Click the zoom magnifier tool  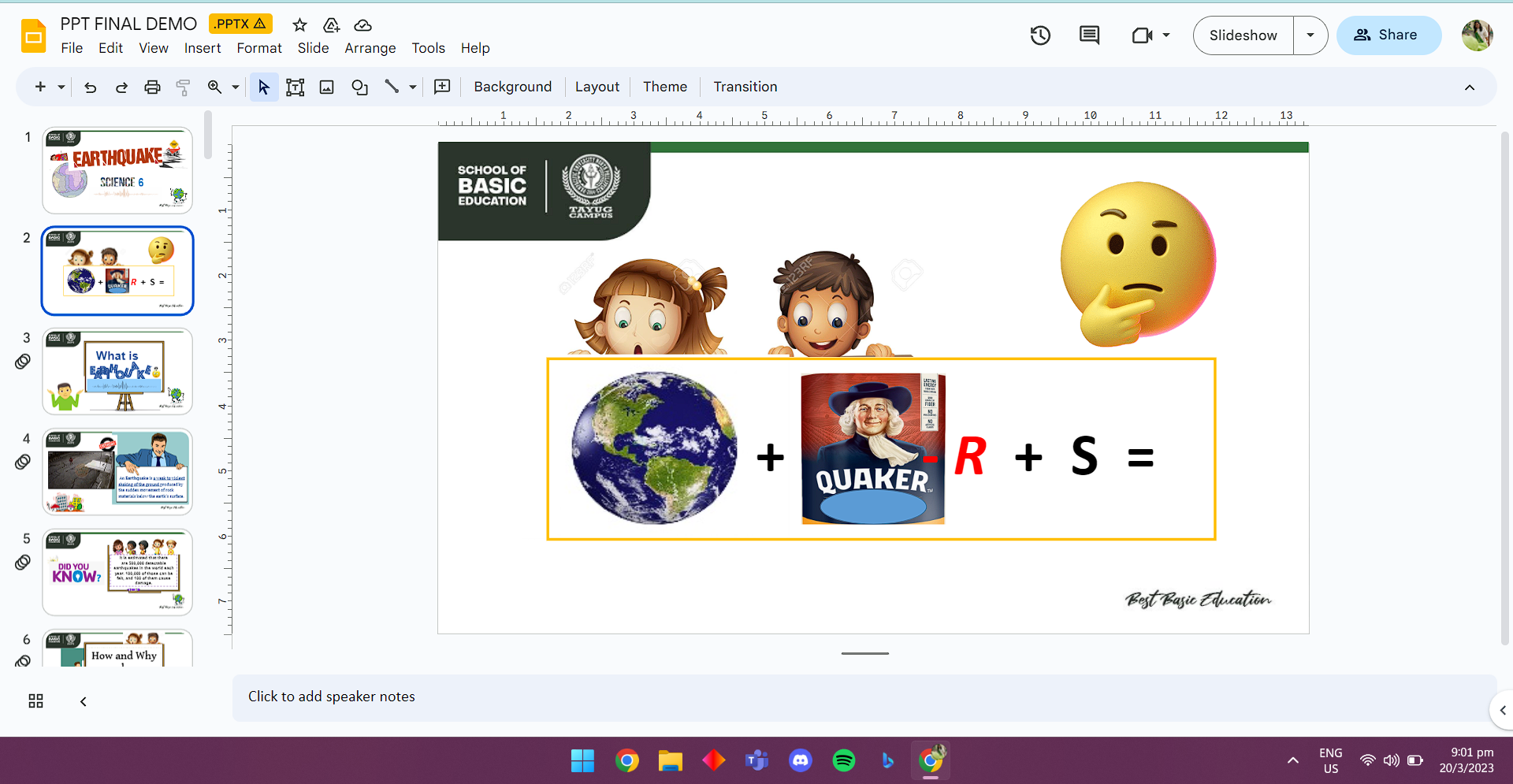click(x=214, y=87)
